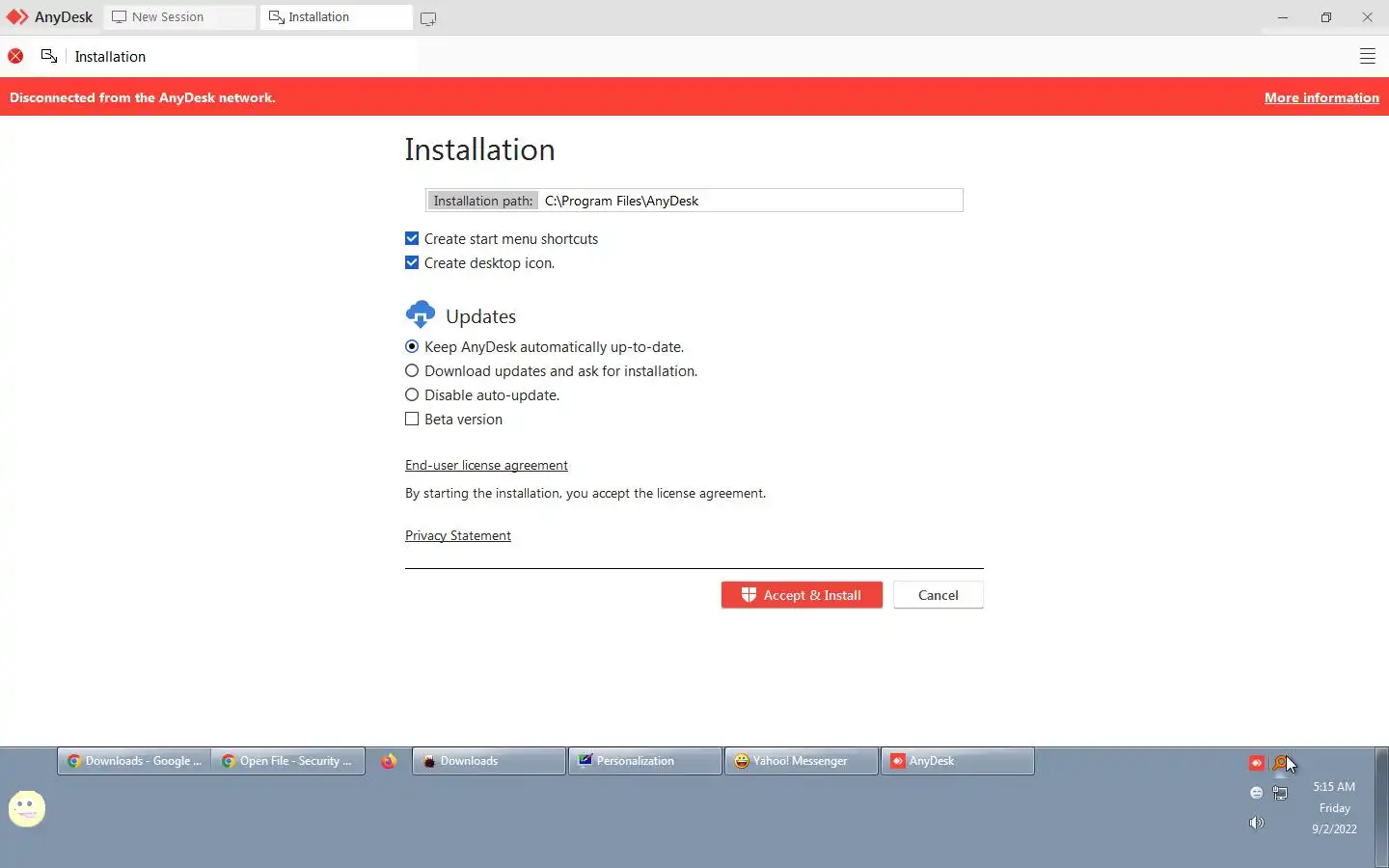Select the Installation tab
Screen dimensions: 1389x868
336,17
